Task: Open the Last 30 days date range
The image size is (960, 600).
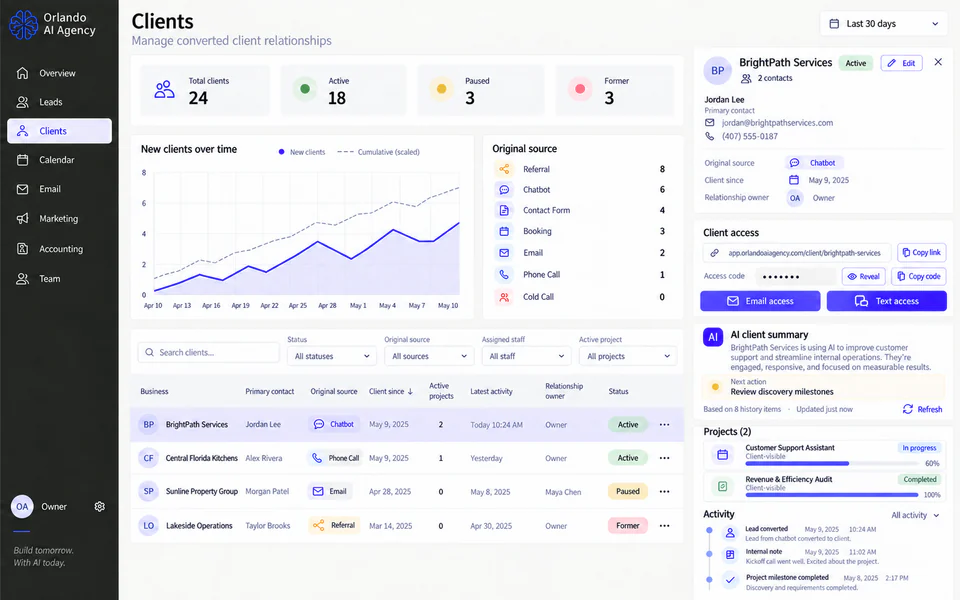Action: (x=883, y=24)
